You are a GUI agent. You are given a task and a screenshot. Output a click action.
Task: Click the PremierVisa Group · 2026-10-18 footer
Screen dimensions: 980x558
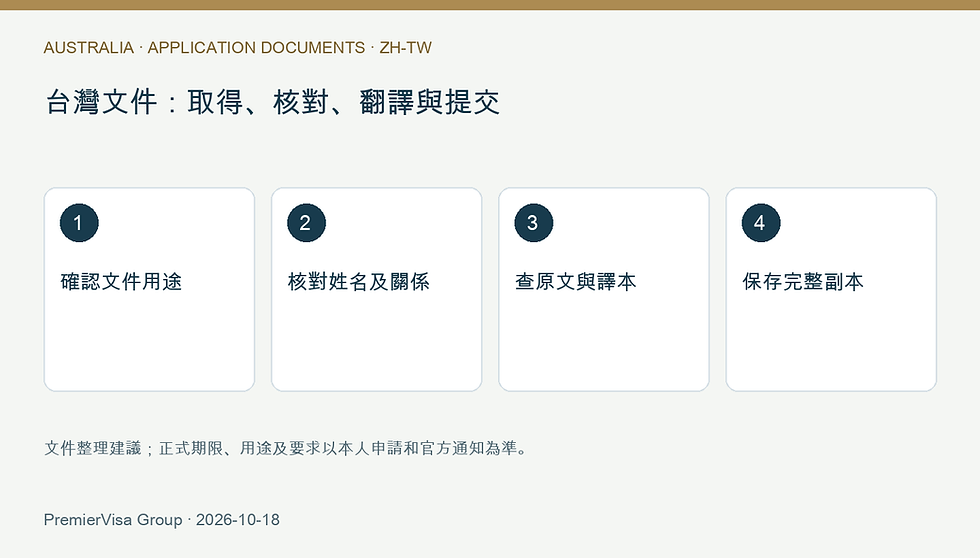162,519
